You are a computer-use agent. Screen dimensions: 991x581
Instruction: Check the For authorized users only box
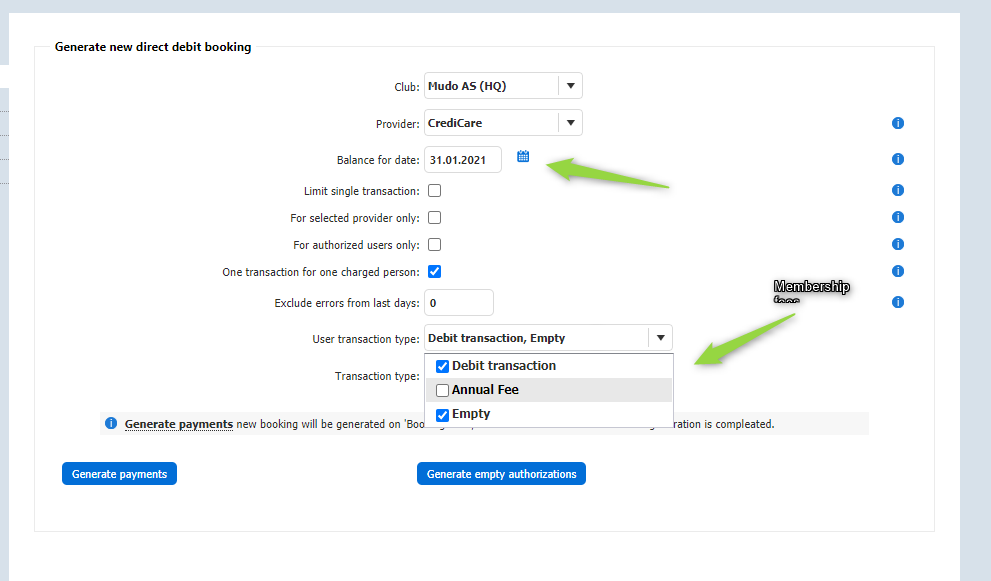(x=435, y=244)
